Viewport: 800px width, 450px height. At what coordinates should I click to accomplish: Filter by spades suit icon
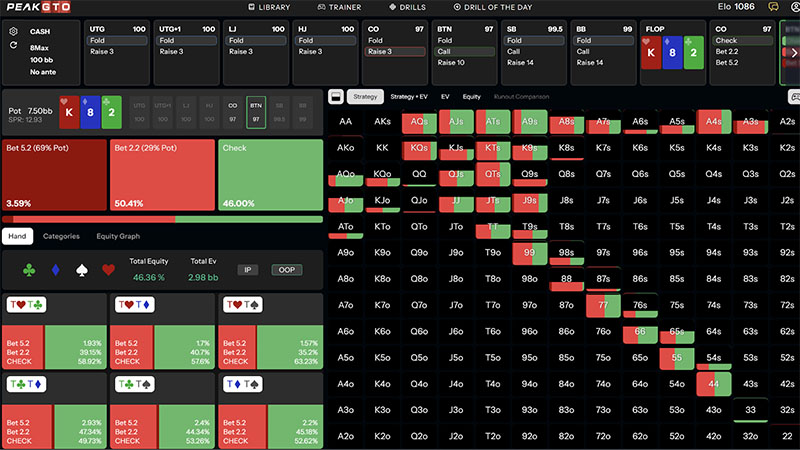click(79, 269)
